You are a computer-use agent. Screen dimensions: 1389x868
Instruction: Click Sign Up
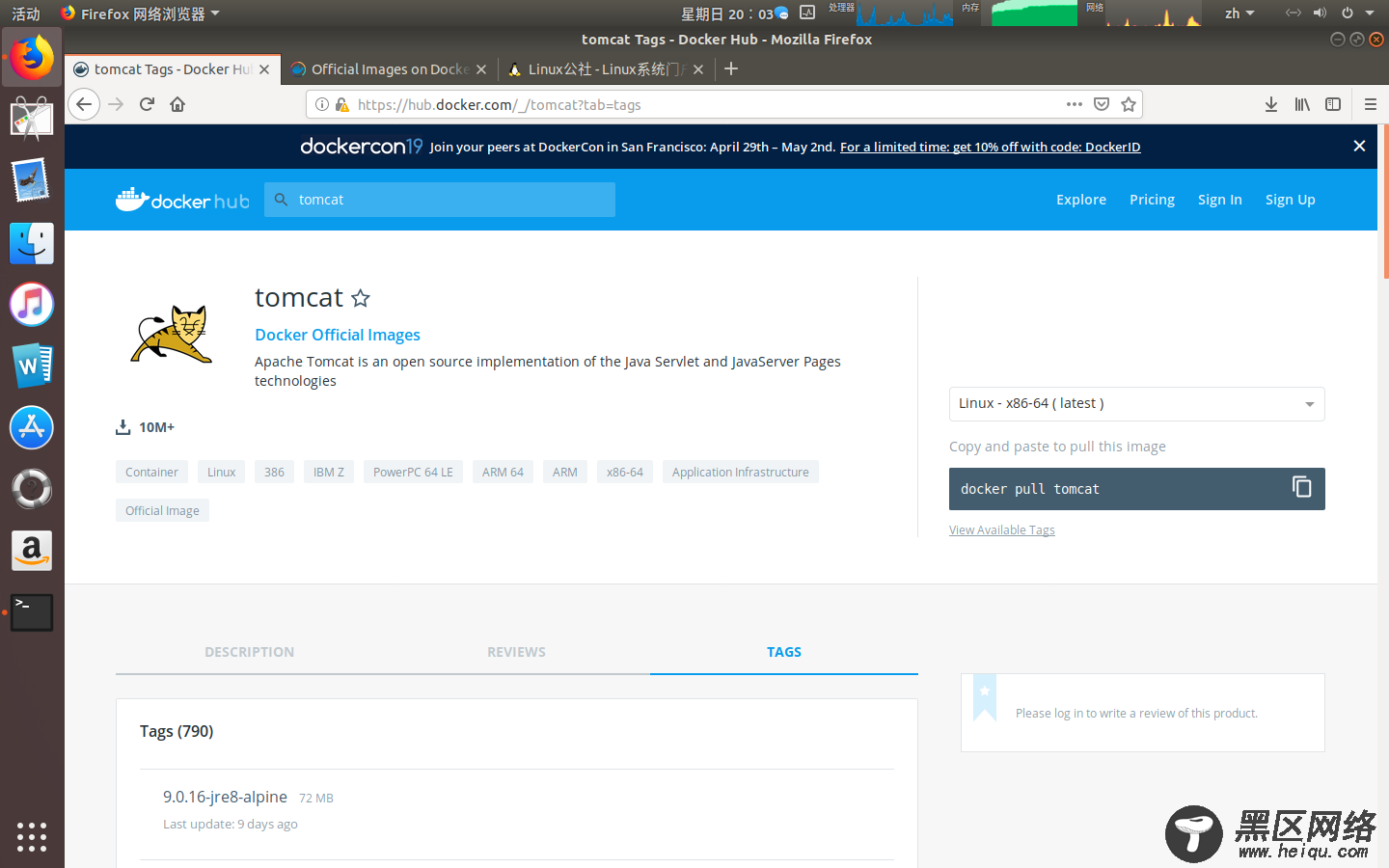tap(1290, 200)
